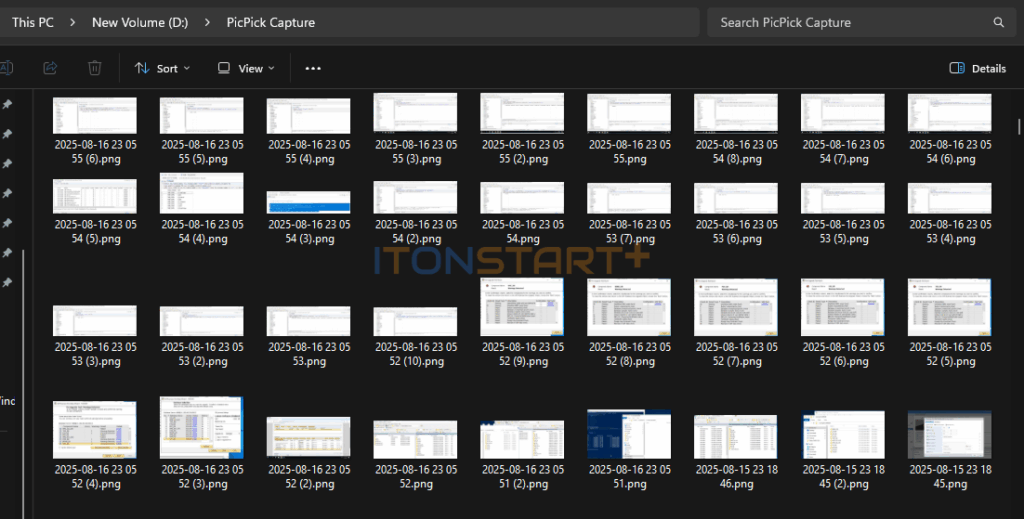The width and height of the screenshot is (1024, 519).
Task: Click the Delete trash can icon
Action: (x=94, y=68)
